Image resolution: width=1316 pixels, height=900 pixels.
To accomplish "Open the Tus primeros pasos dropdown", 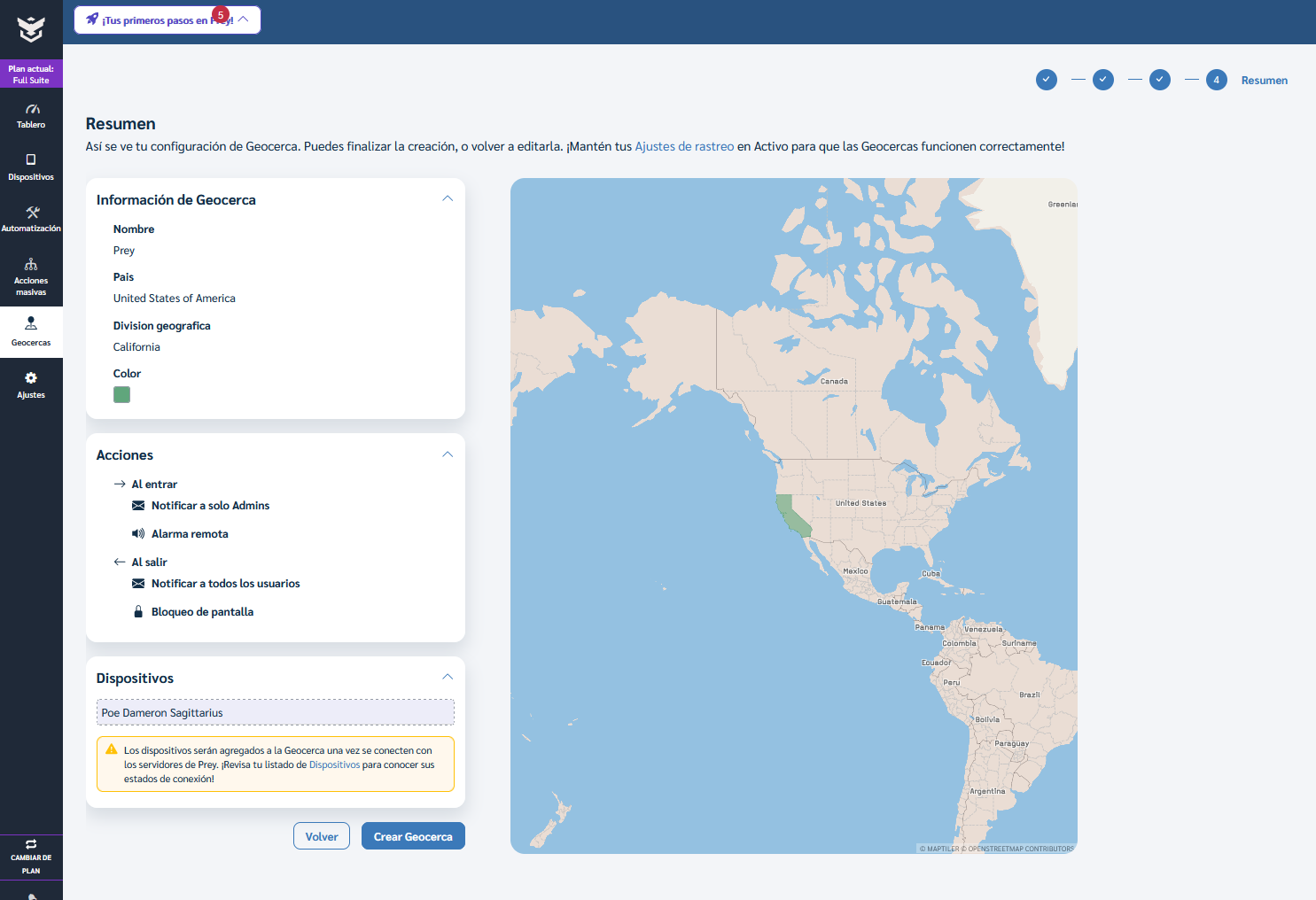I will [x=167, y=19].
